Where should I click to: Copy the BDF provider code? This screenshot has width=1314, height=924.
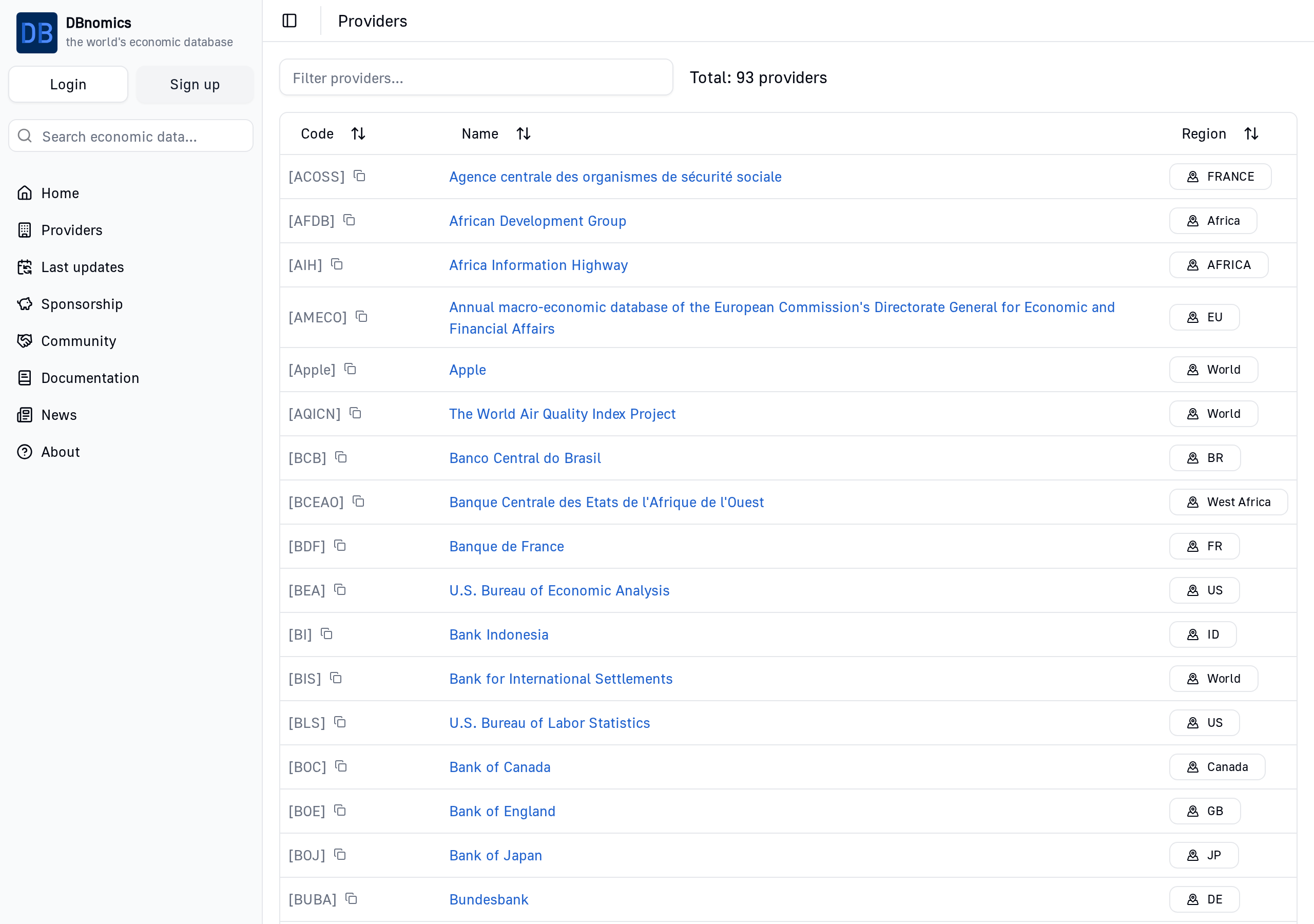coord(340,545)
